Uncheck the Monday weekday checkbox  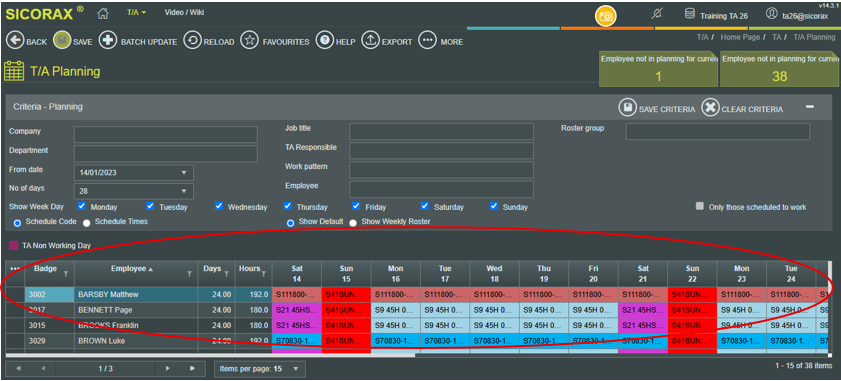[x=82, y=206]
